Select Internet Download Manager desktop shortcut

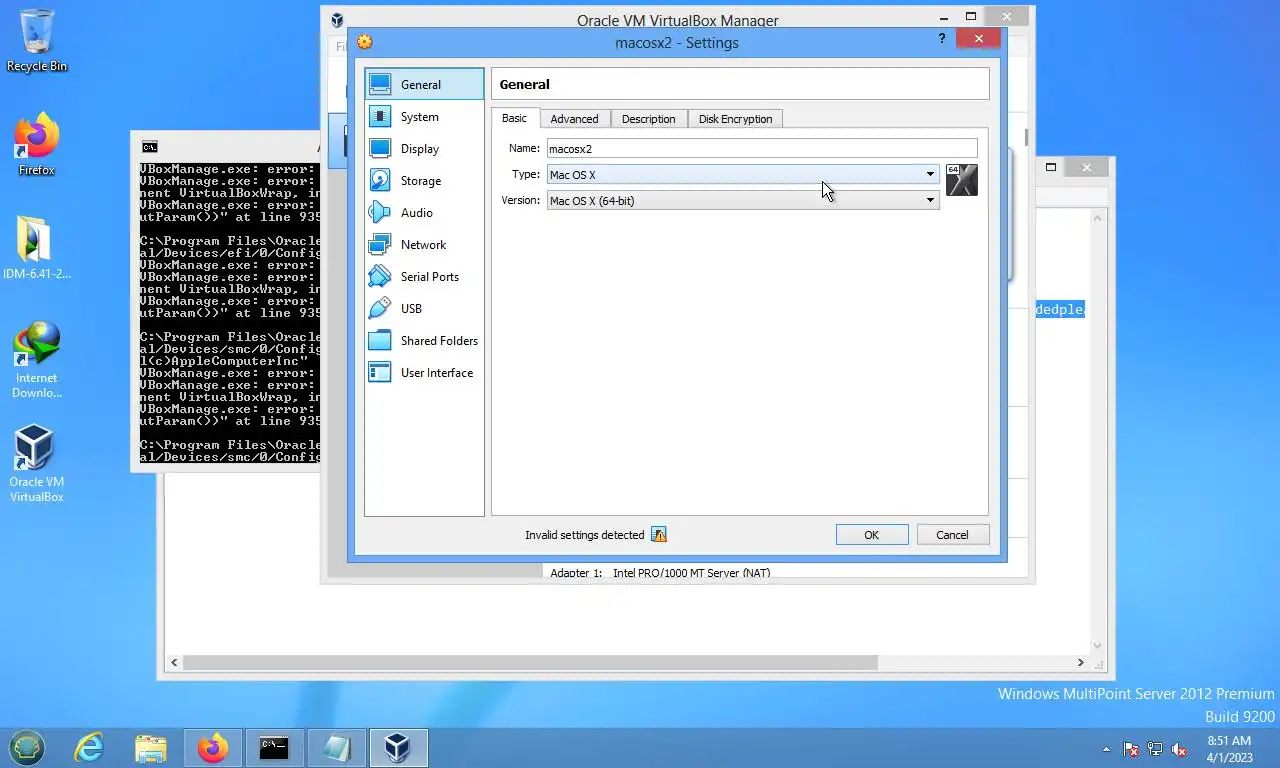click(x=37, y=360)
